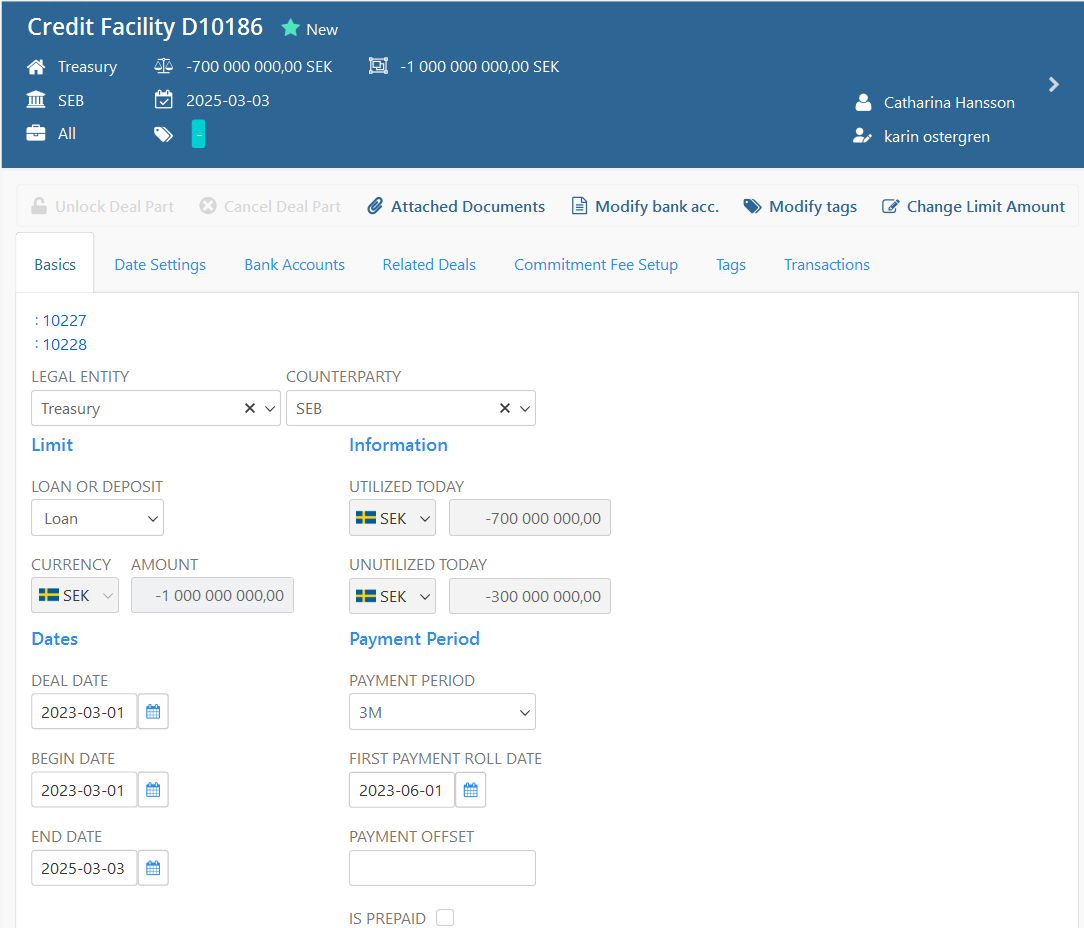Click the balance scale icon in header

point(164,66)
